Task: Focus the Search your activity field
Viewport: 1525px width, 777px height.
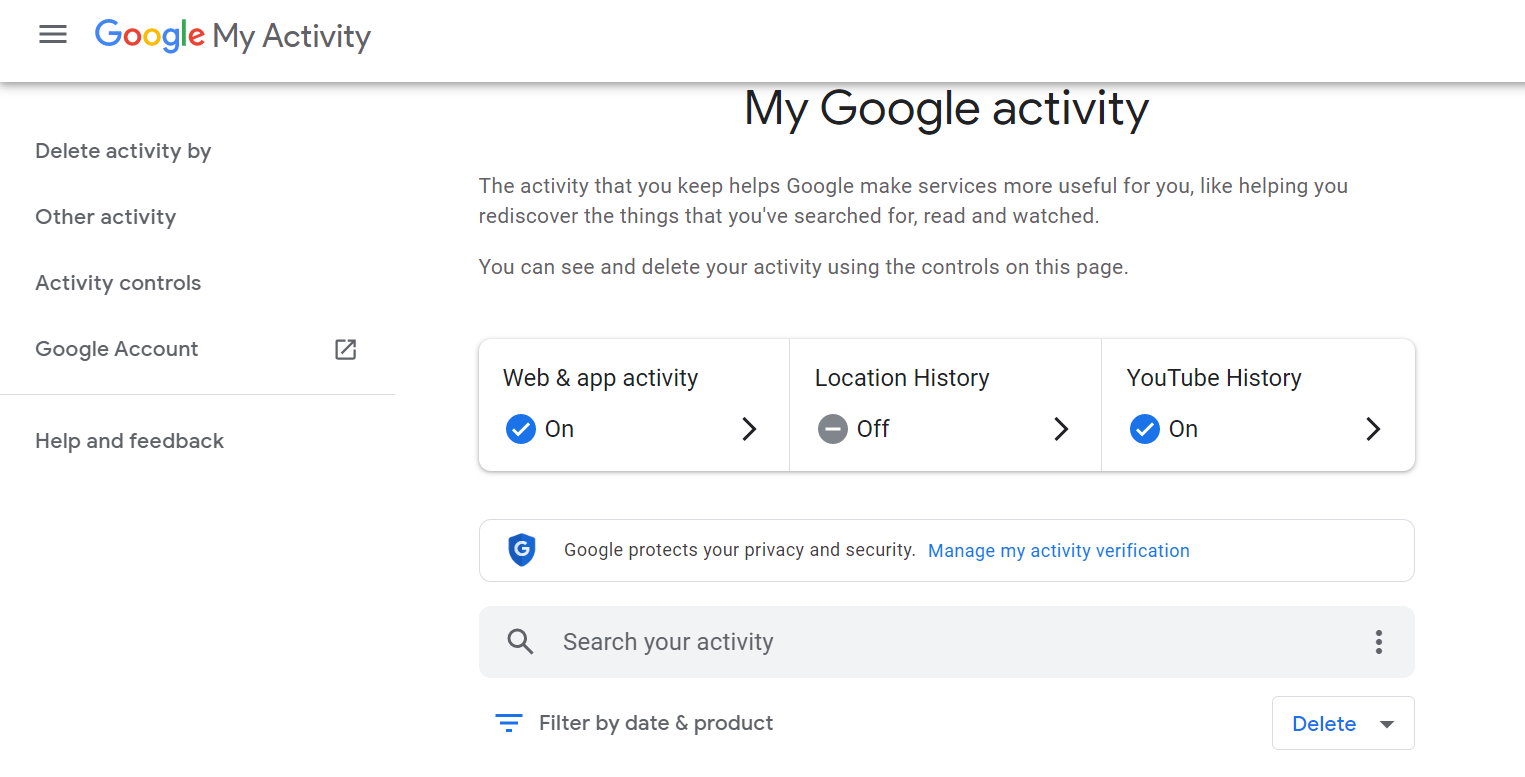Action: click(x=946, y=642)
